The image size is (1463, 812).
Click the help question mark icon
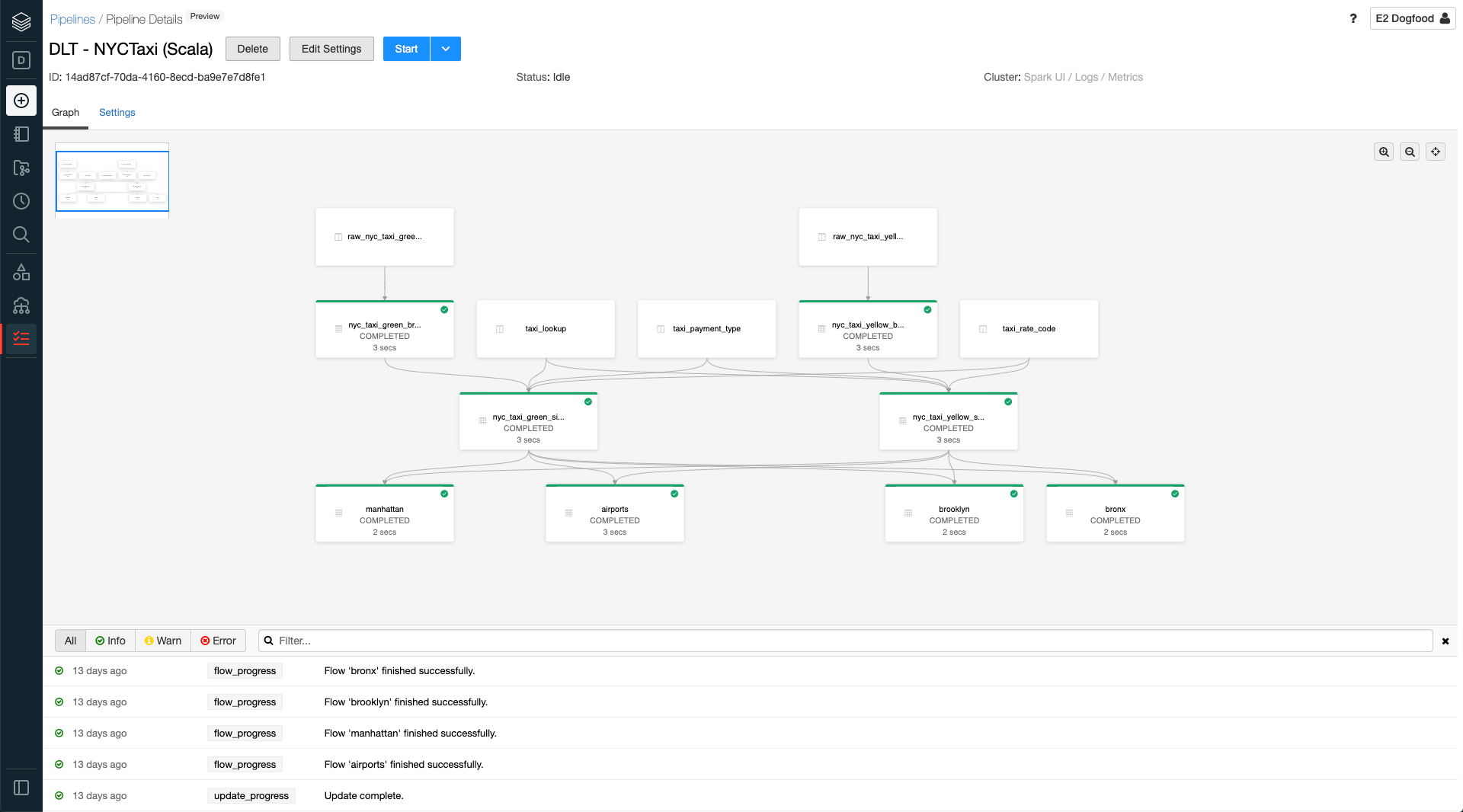coord(1353,18)
